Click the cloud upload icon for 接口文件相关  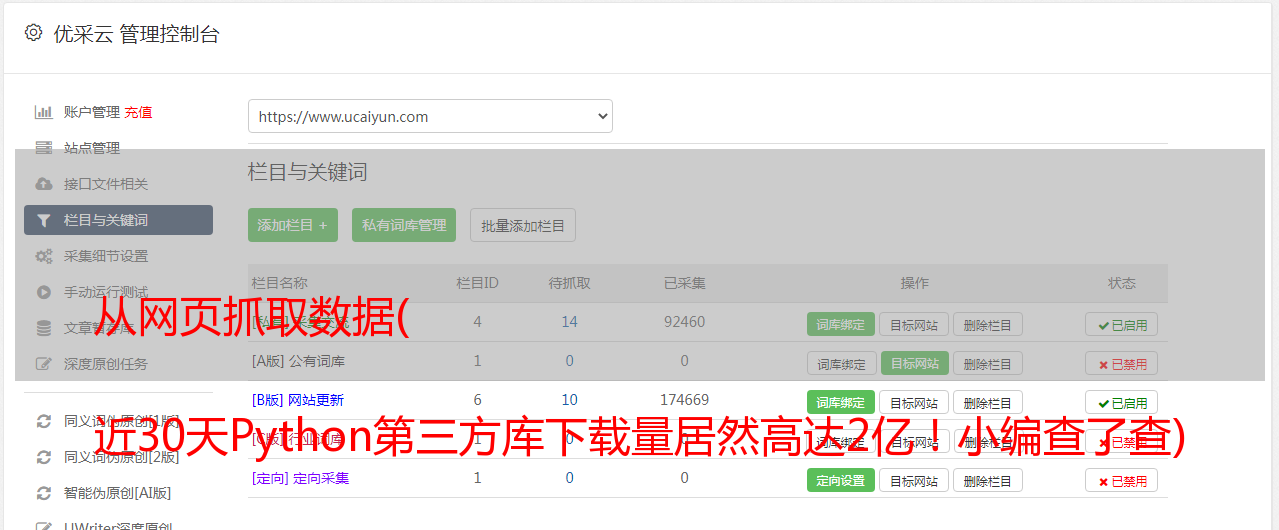tap(44, 184)
